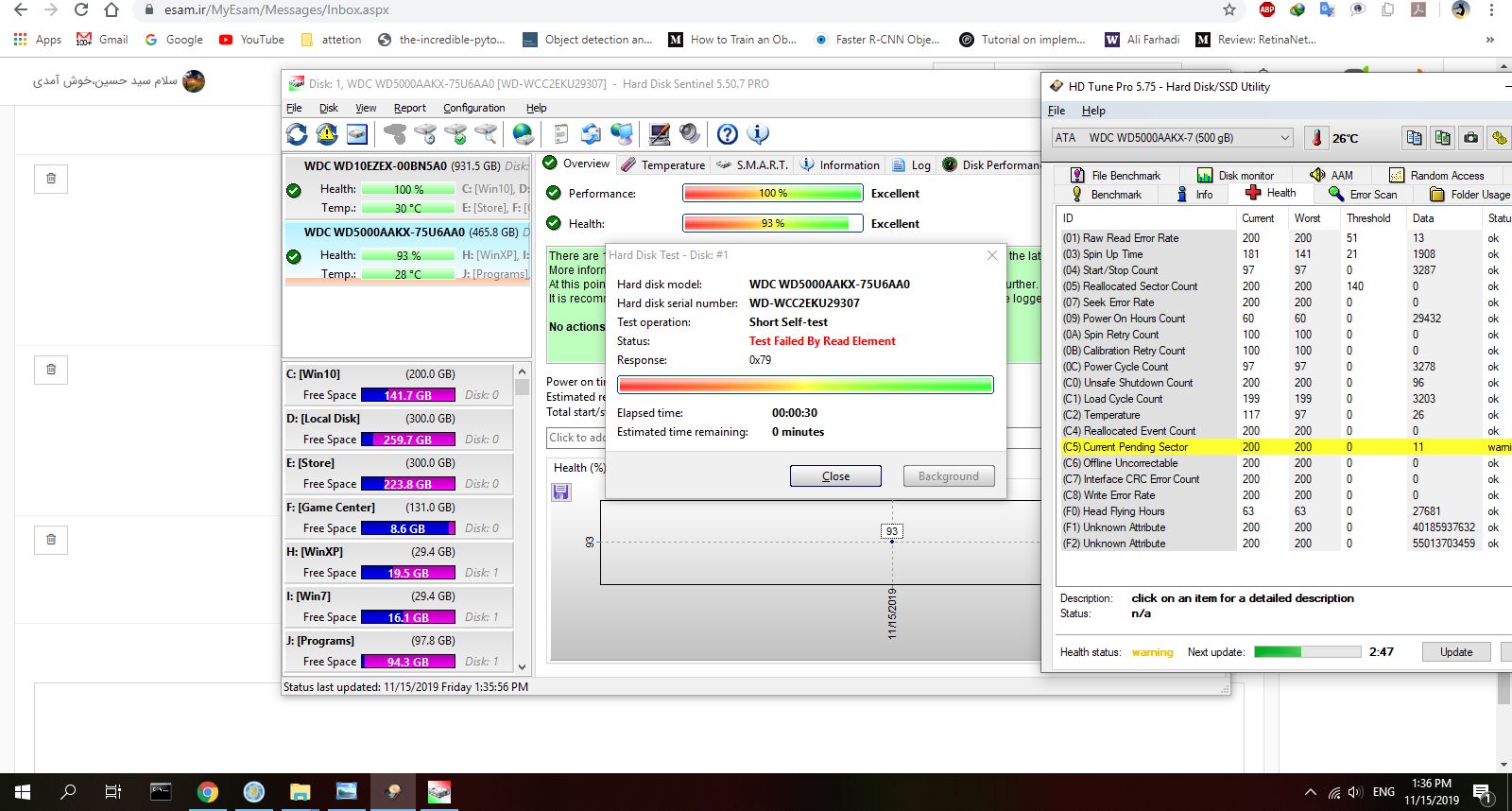Viewport: 1512px width, 811px height.
Task: Click the save floppy icon above health graph
Action: pos(561,492)
